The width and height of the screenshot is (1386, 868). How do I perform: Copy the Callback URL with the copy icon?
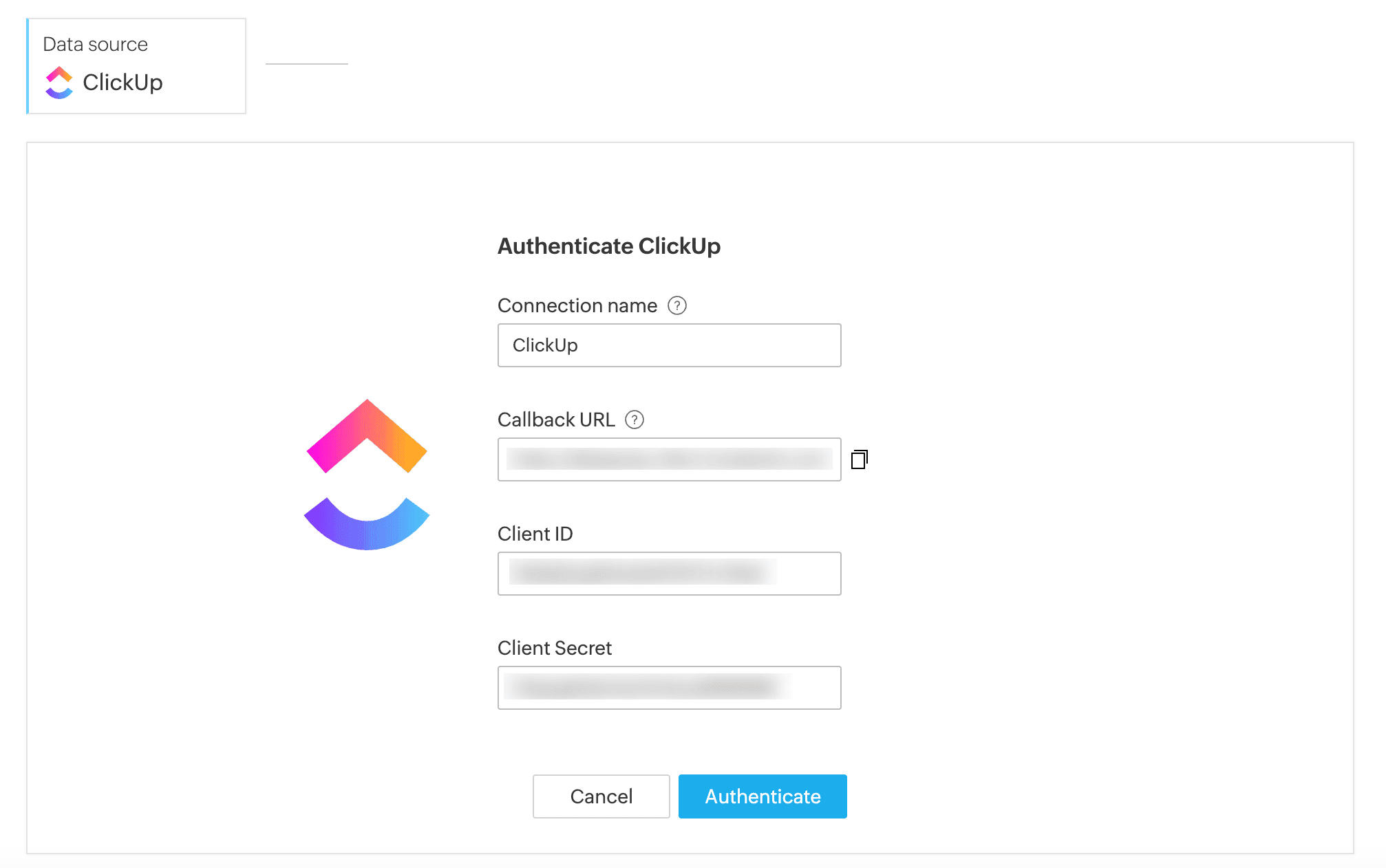[860, 459]
